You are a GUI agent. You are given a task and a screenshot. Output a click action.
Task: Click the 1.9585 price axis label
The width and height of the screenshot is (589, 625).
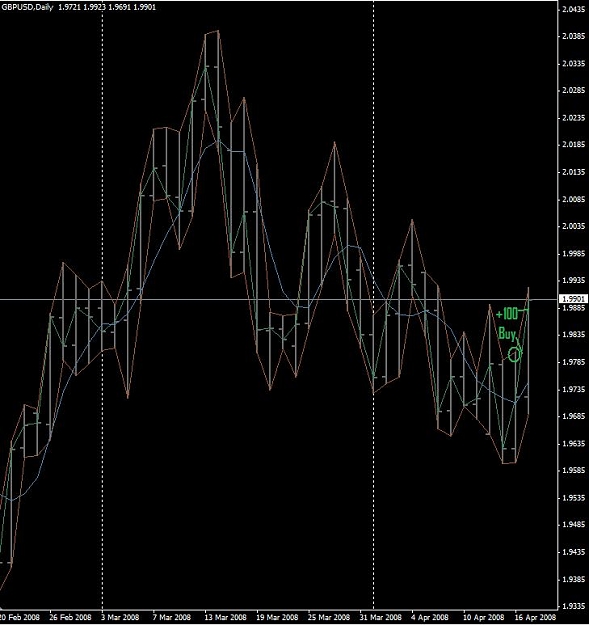pyautogui.click(x=574, y=471)
